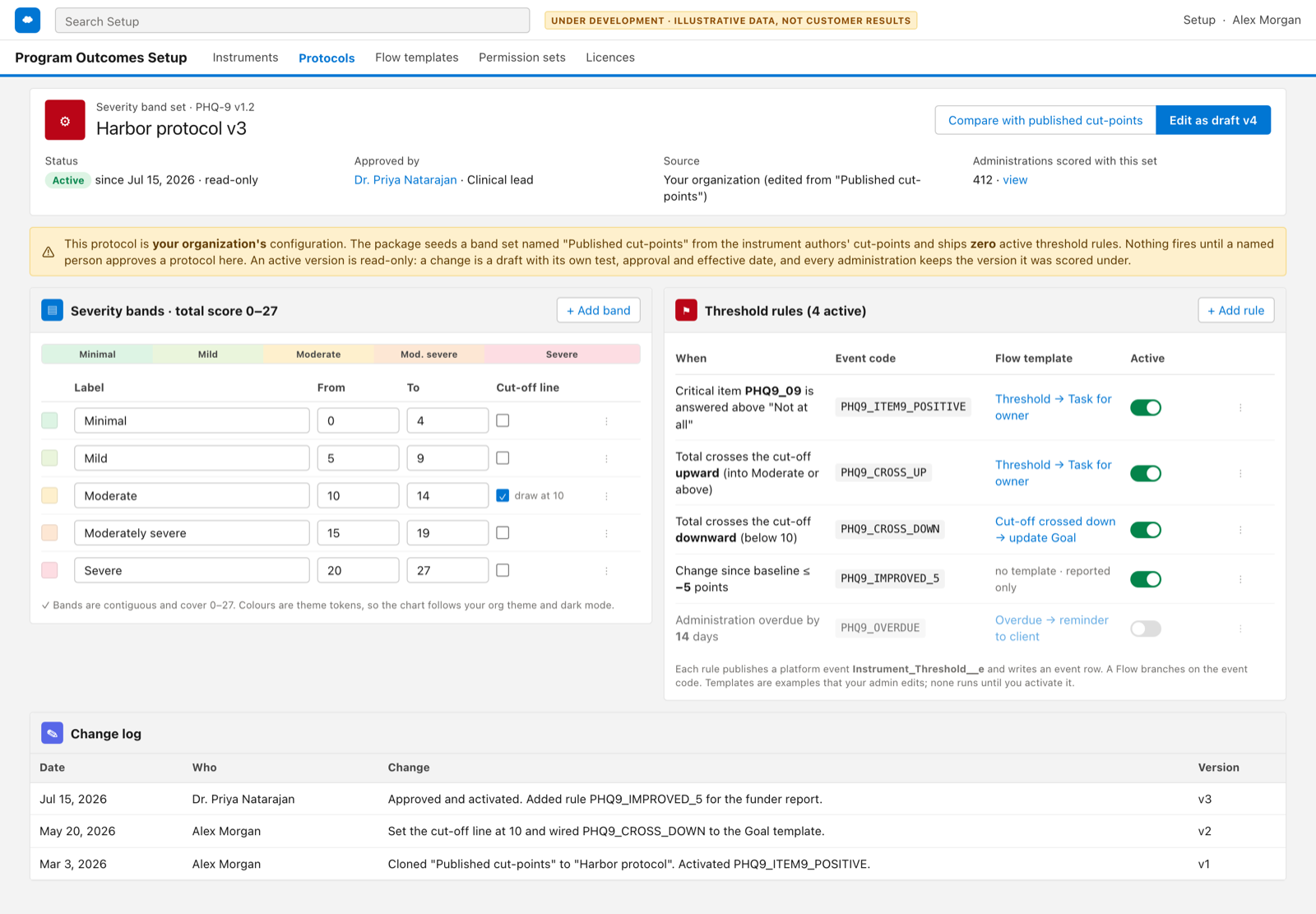Click the red Harbor protocol gear icon

65,120
